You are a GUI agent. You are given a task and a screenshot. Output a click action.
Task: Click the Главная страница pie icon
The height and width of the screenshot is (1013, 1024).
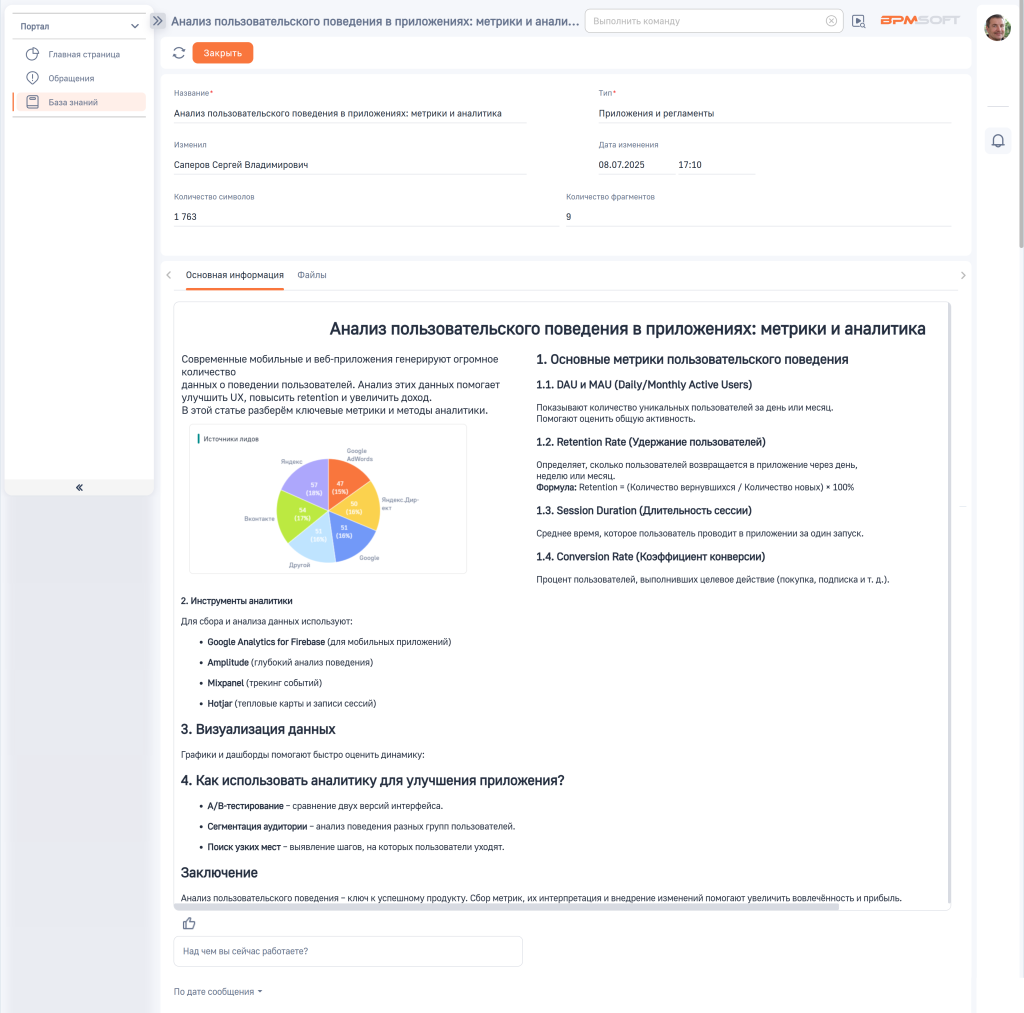pyautogui.click(x=32, y=54)
